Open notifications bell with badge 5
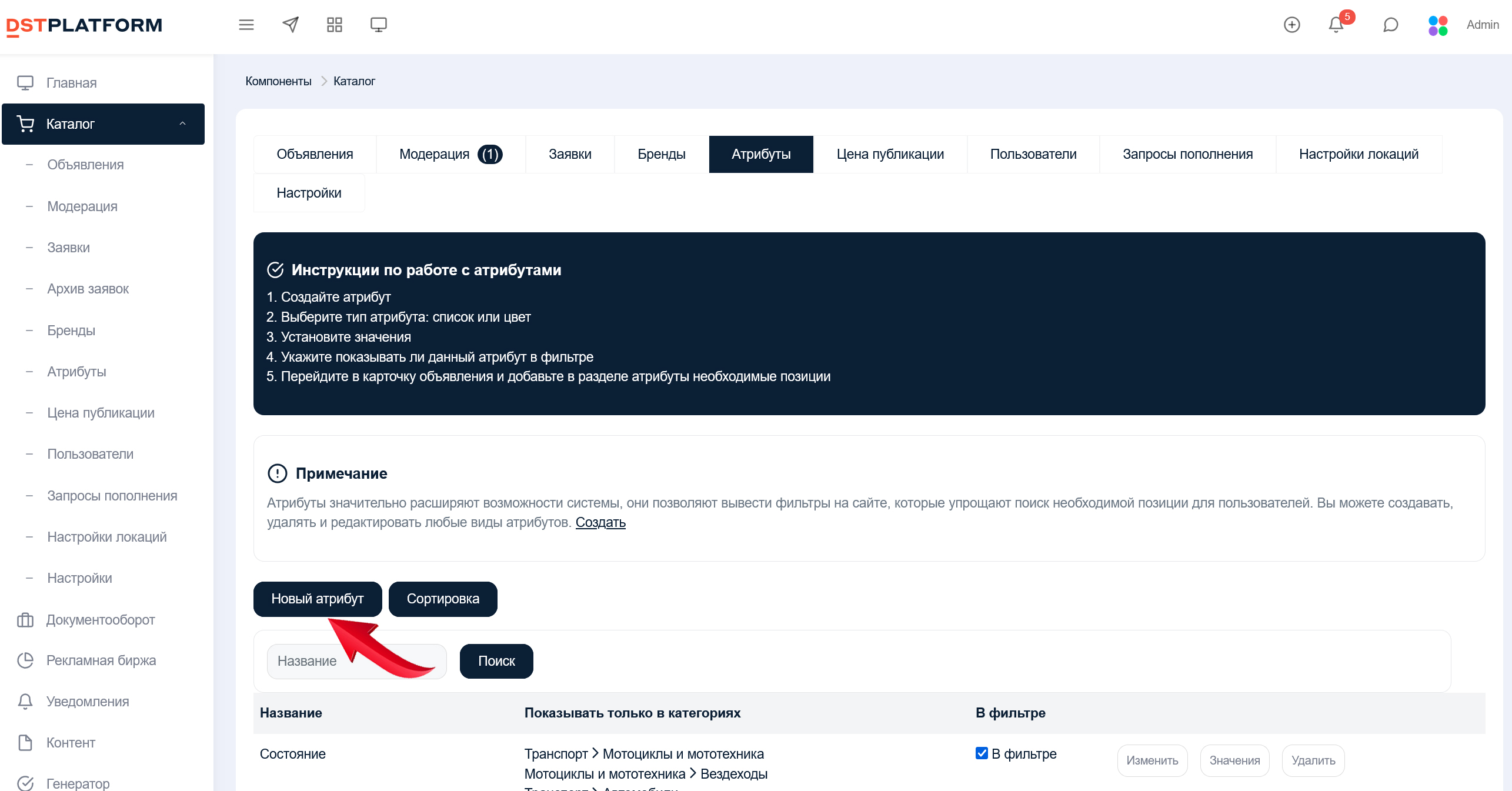This screenshot has height=791, width=1512. pyautogui.click(x=1336, y=25)
